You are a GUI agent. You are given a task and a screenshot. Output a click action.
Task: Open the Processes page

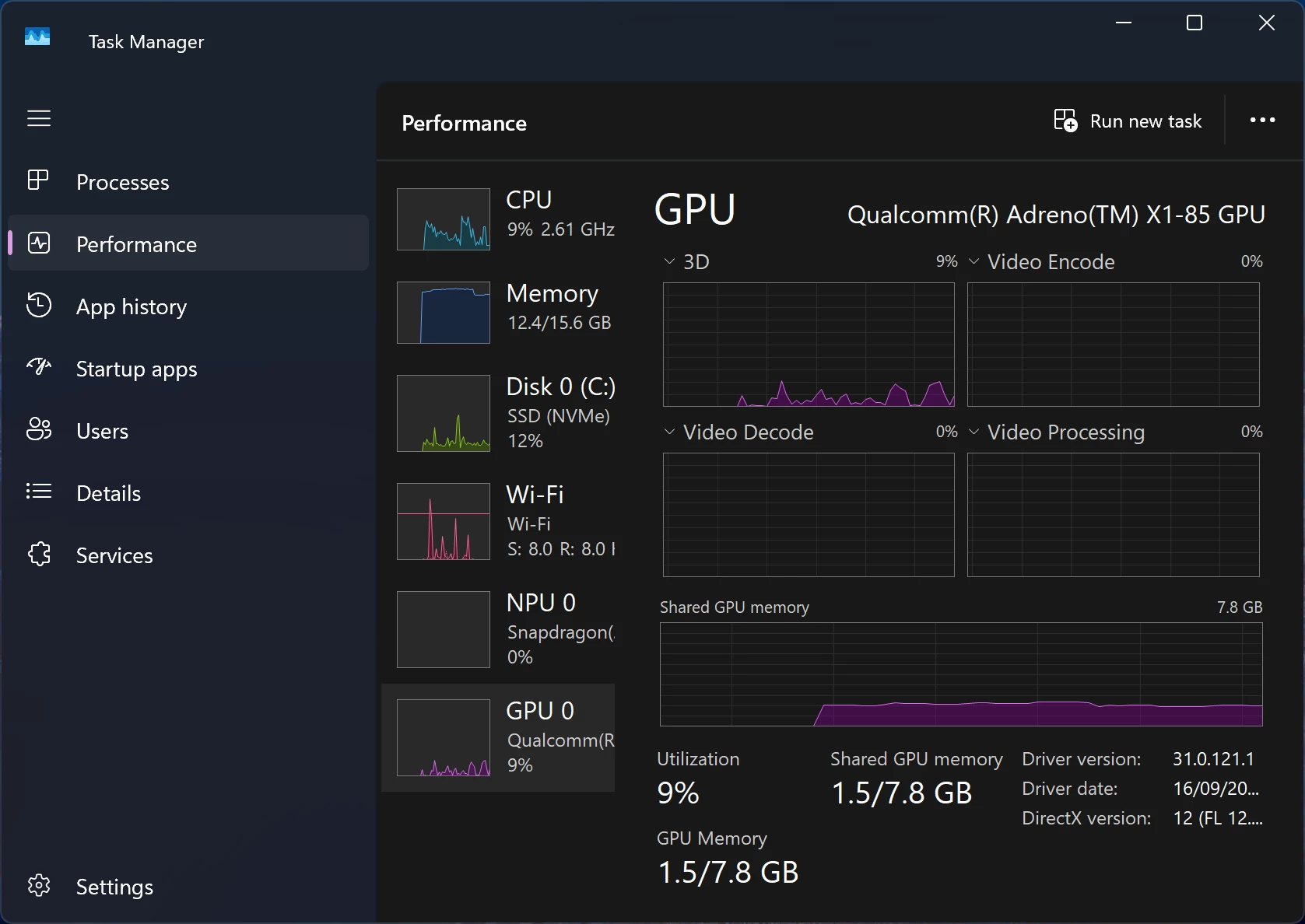click(188, 181)
